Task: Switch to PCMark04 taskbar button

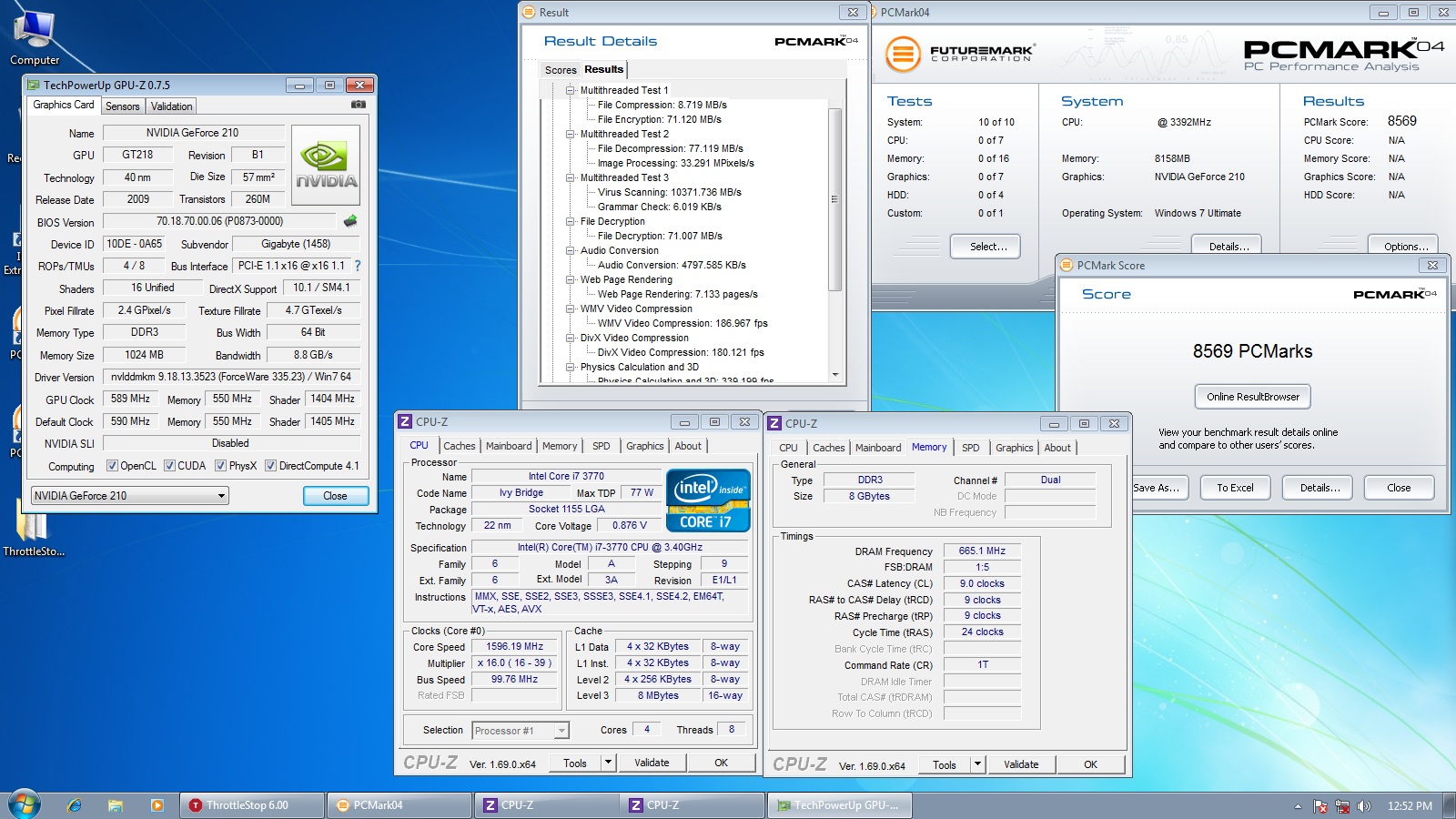Action: [x=399, y=805]
